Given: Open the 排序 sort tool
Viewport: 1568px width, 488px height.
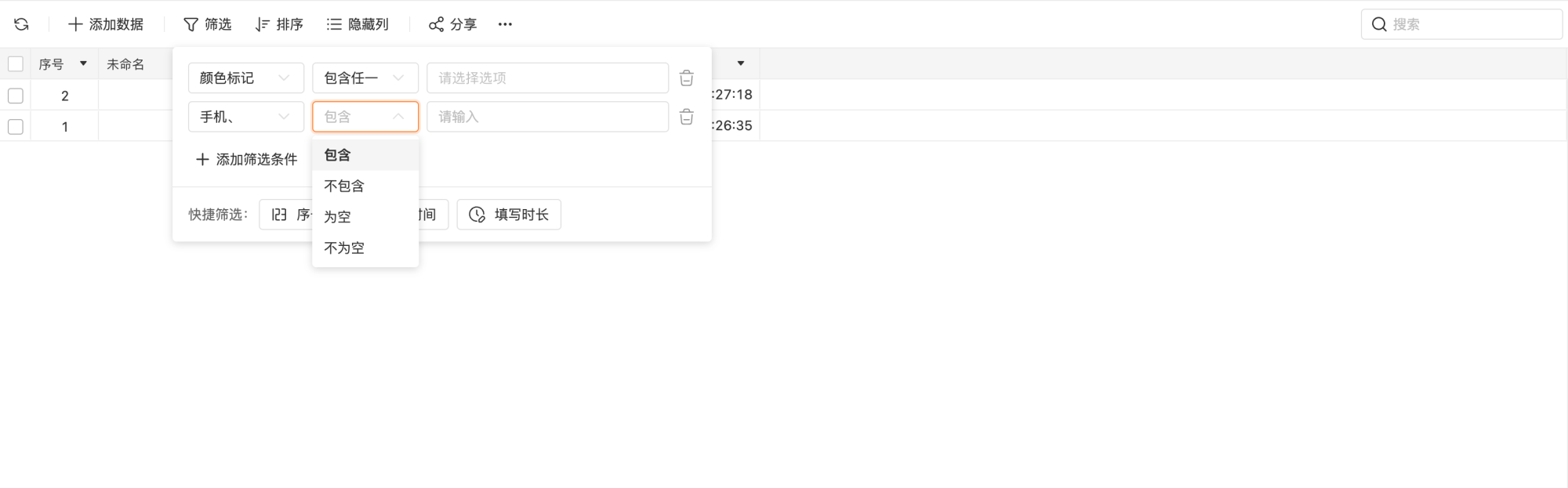Looking at the screenshot, I should pos(279,24).
